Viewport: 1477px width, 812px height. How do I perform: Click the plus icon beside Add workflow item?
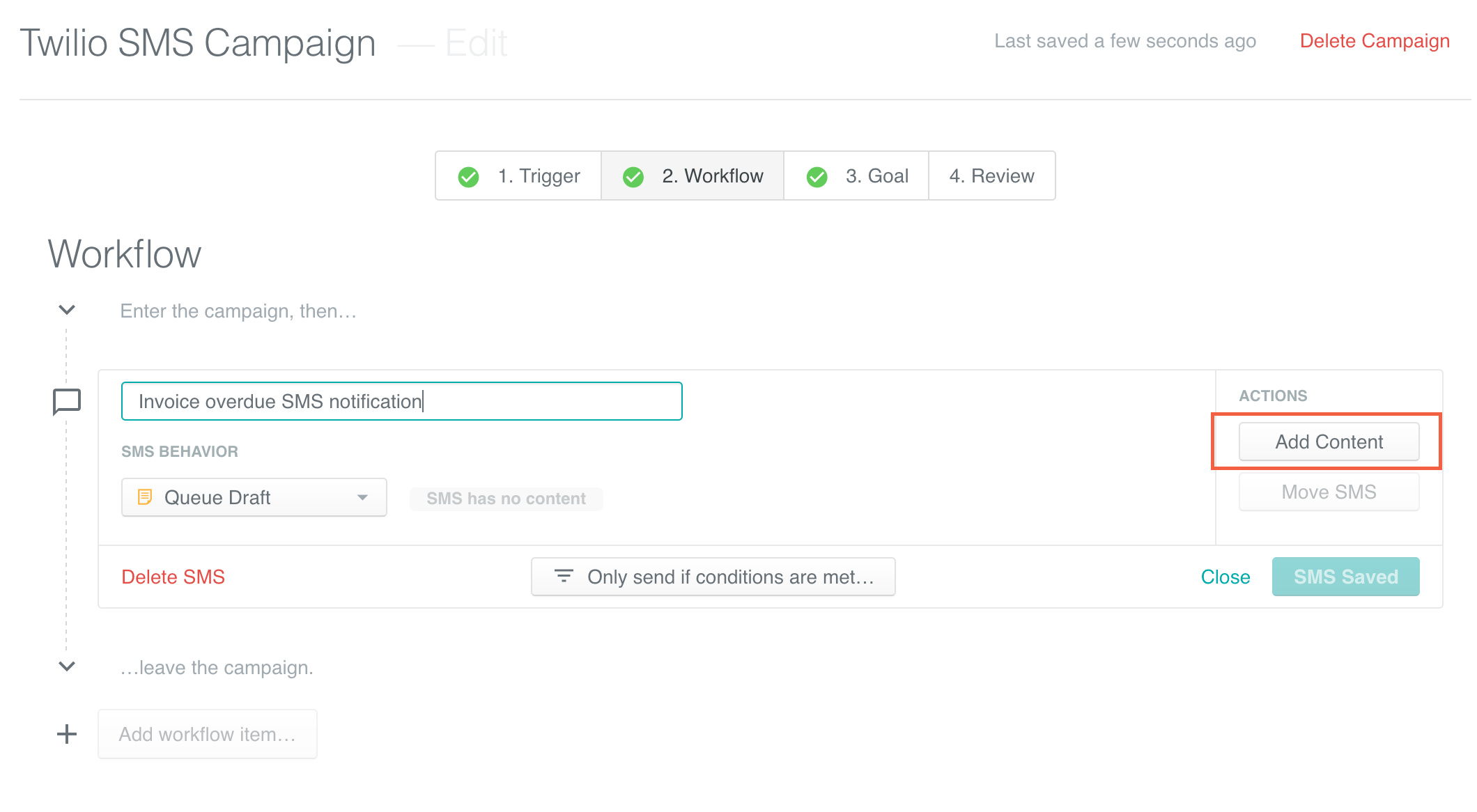tap(67, 734)
